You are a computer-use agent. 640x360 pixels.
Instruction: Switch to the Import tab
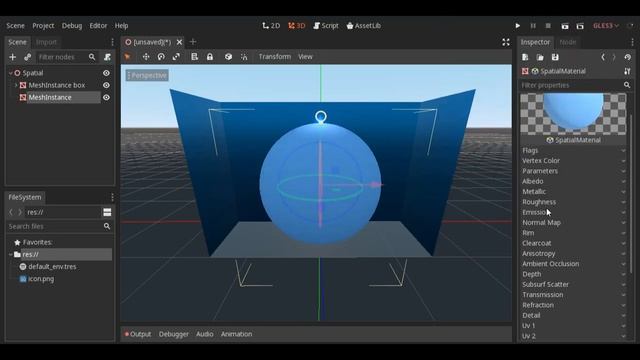(47, 42)
